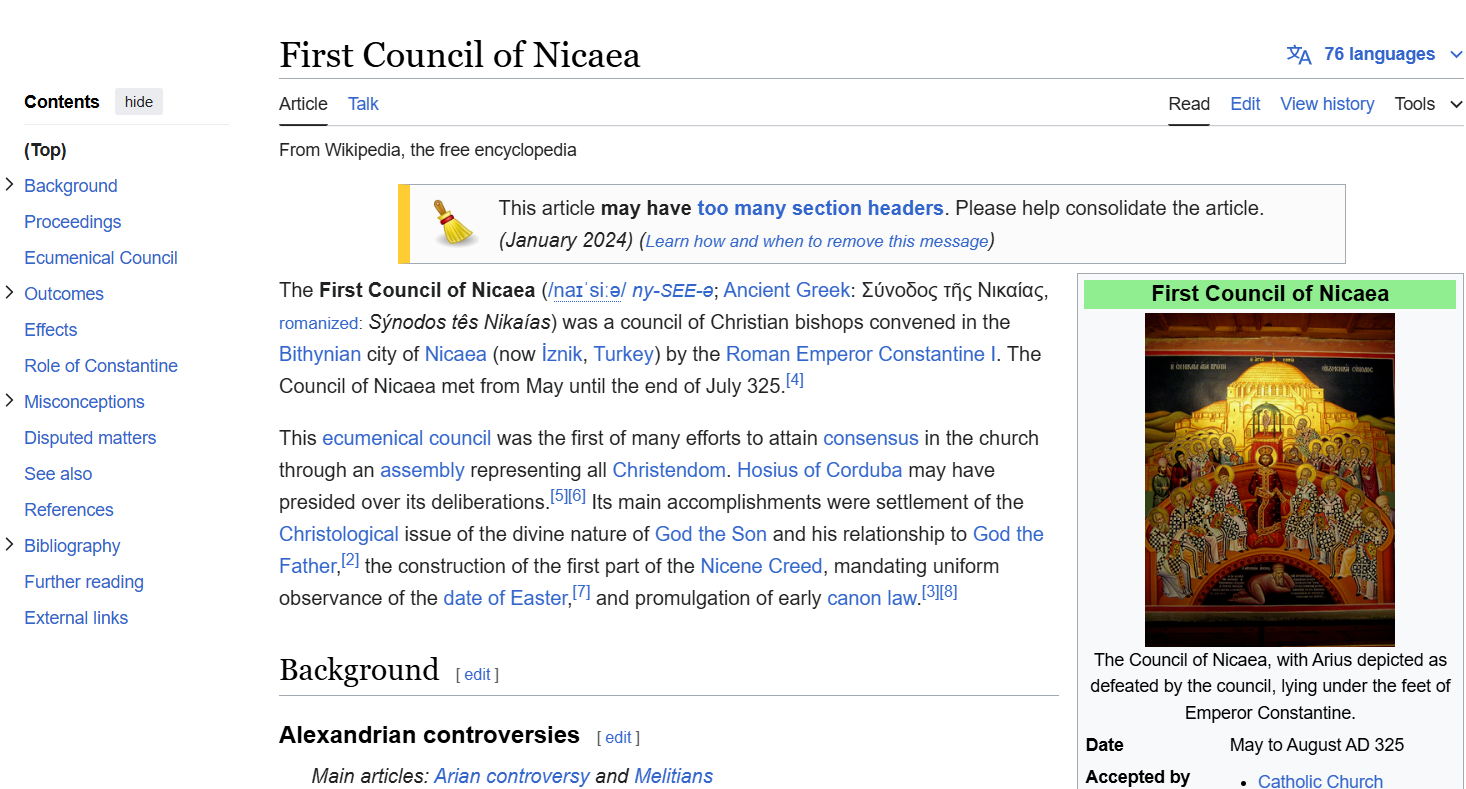The width and height of the screenshot is (1466, 789).
Task: Click 'May to August AD 325' date value
Action: [1317, 745]
